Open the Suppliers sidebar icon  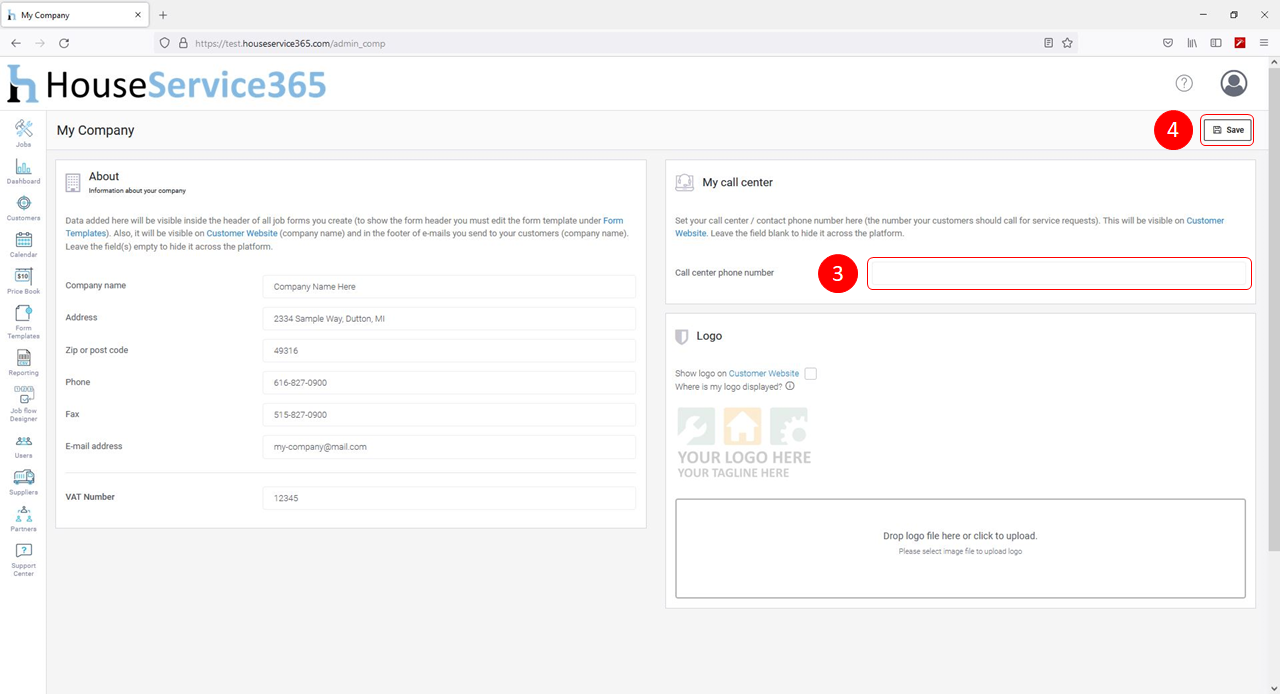click(x=23, y=482)
